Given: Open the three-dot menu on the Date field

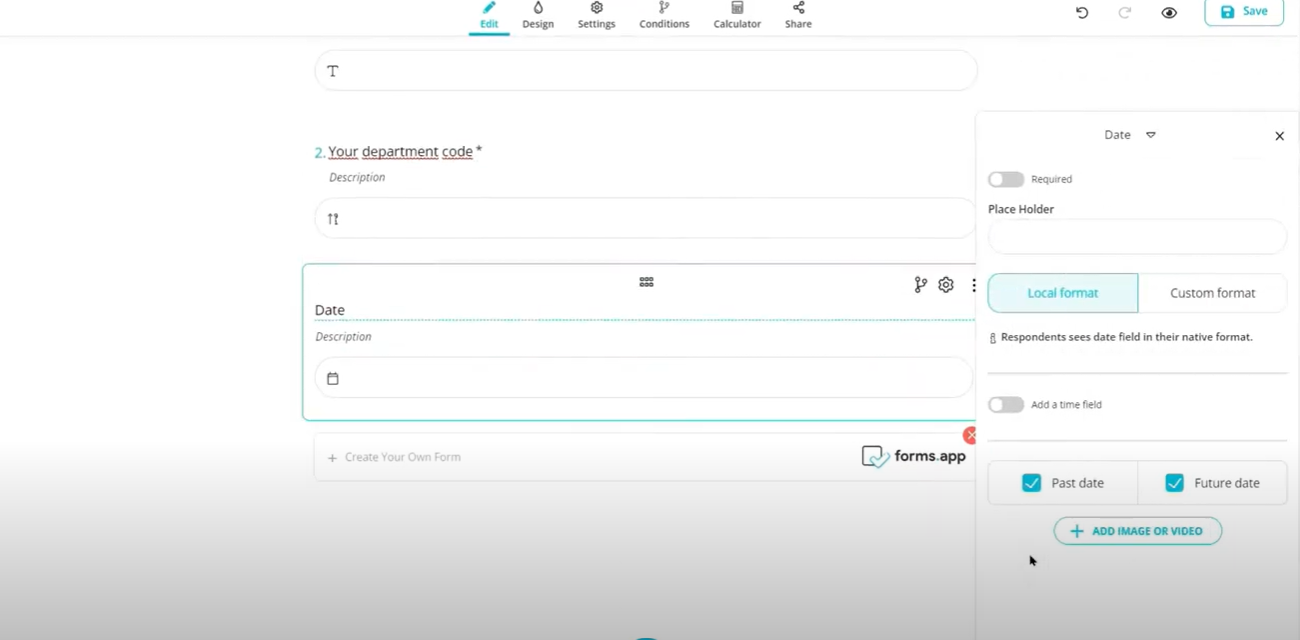Looking at the screenshot, I should 974,285.
